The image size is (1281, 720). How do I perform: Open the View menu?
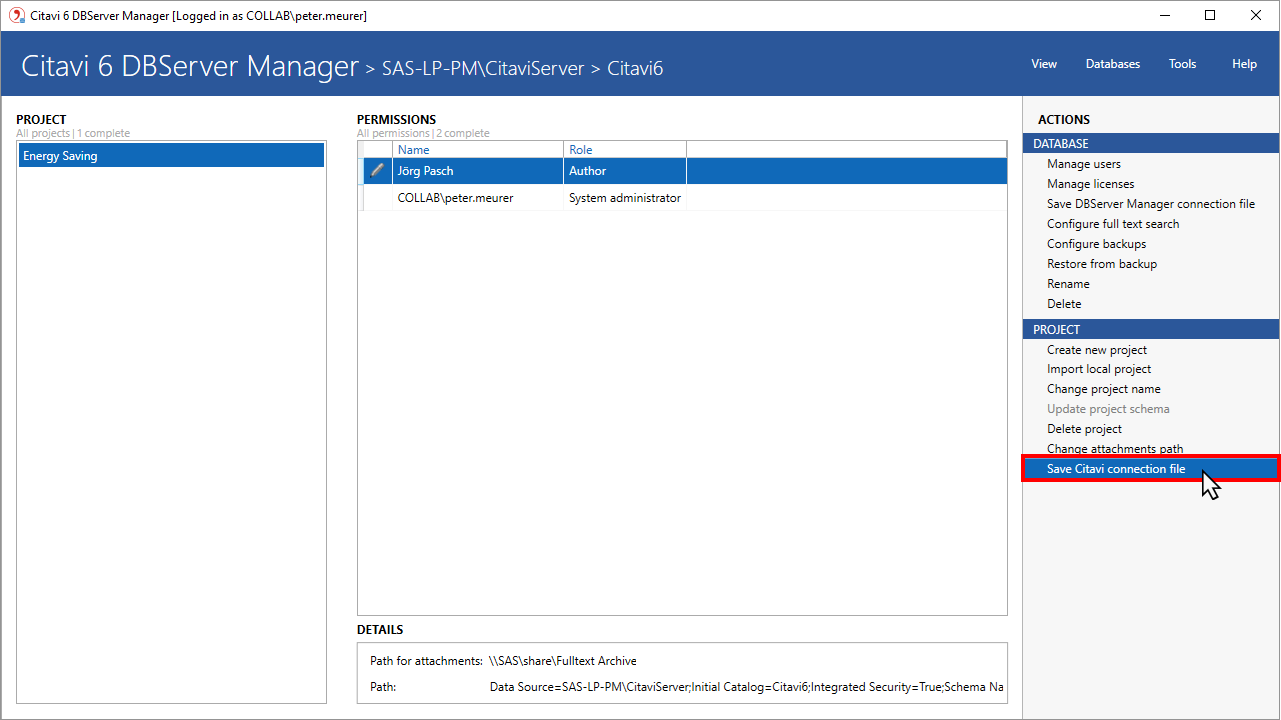(x=1043, y=64)
